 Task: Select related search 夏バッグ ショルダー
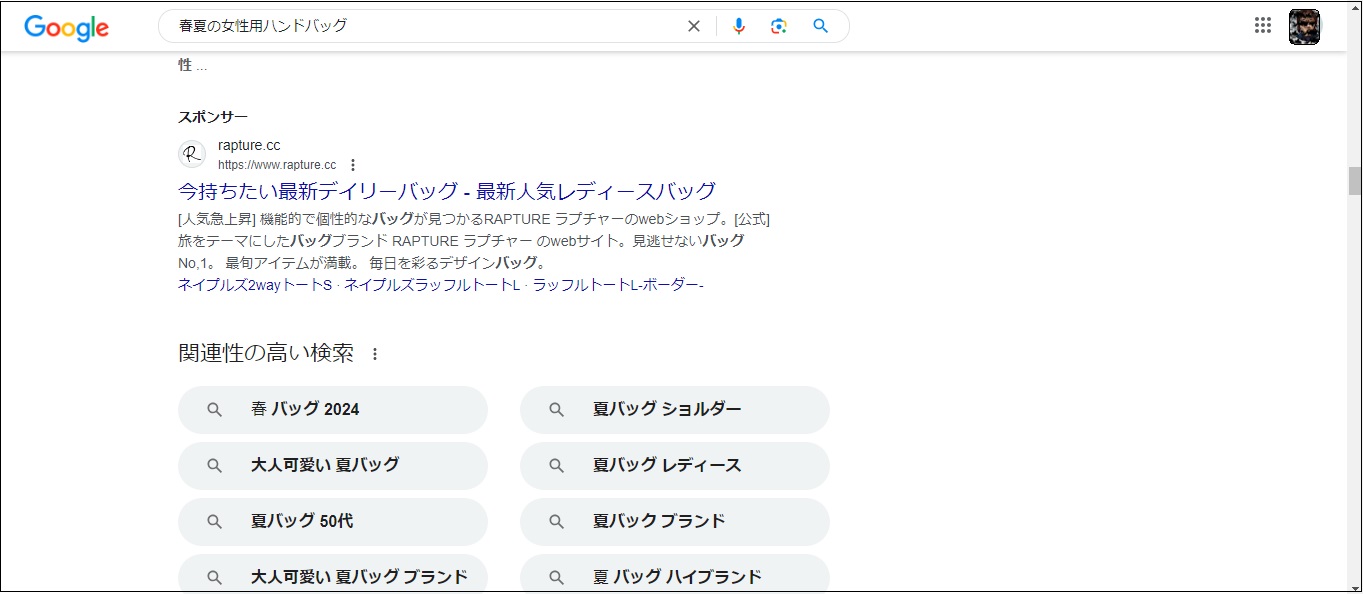click(675, 409)
